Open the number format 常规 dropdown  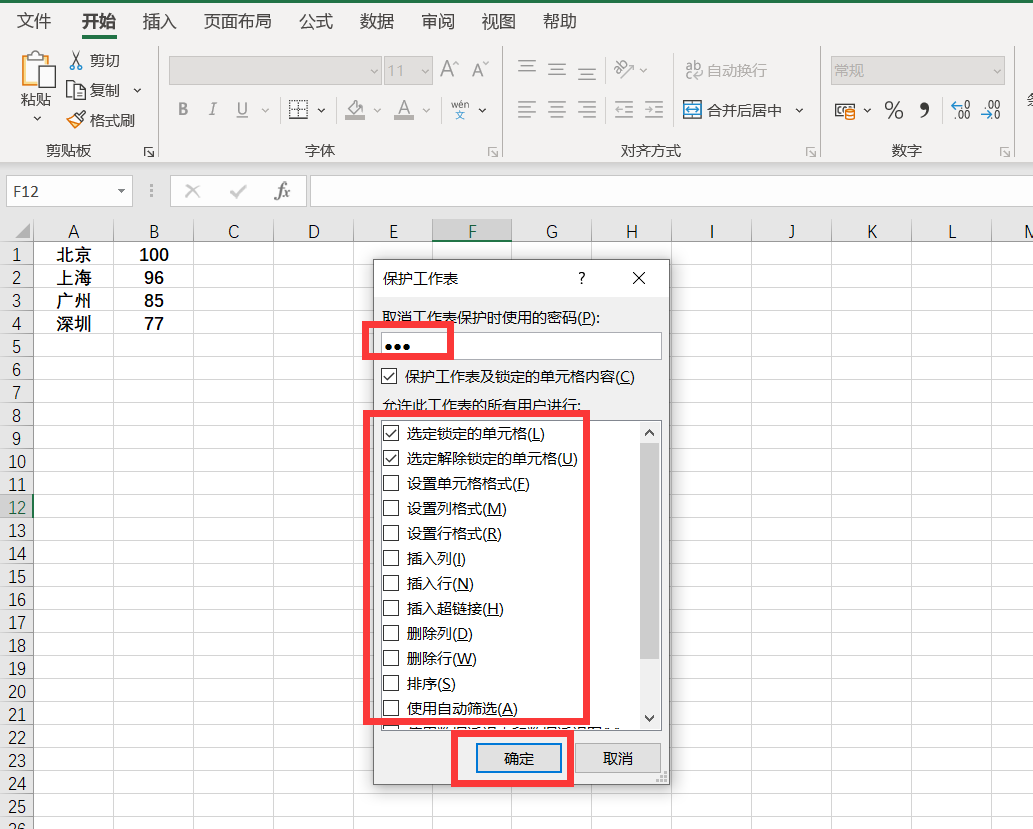[x=997, y=71]
